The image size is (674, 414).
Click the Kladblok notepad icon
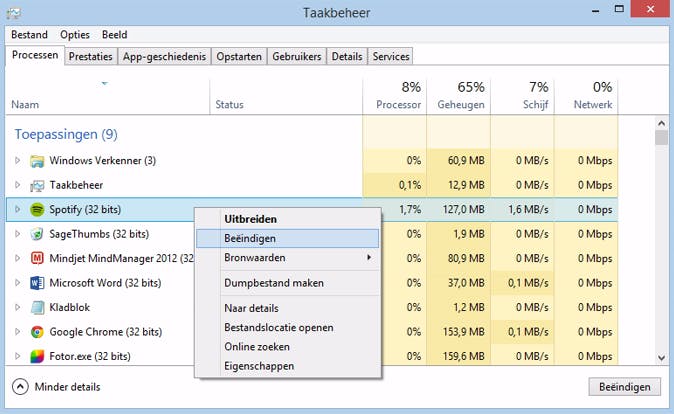[x=37, y=307]
